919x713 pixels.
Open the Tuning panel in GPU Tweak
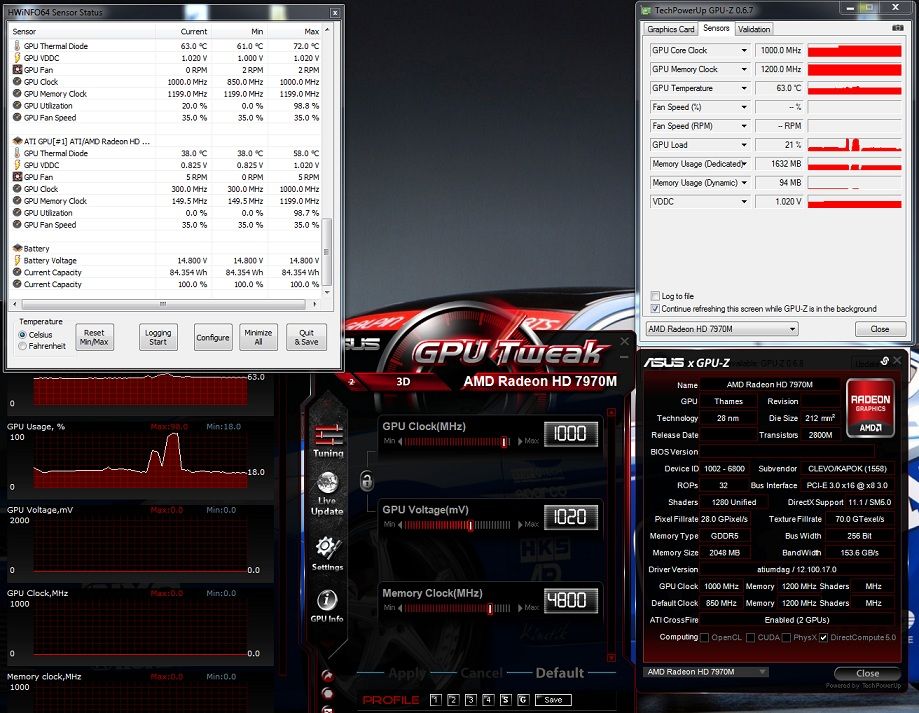click(x=328, y=439)
